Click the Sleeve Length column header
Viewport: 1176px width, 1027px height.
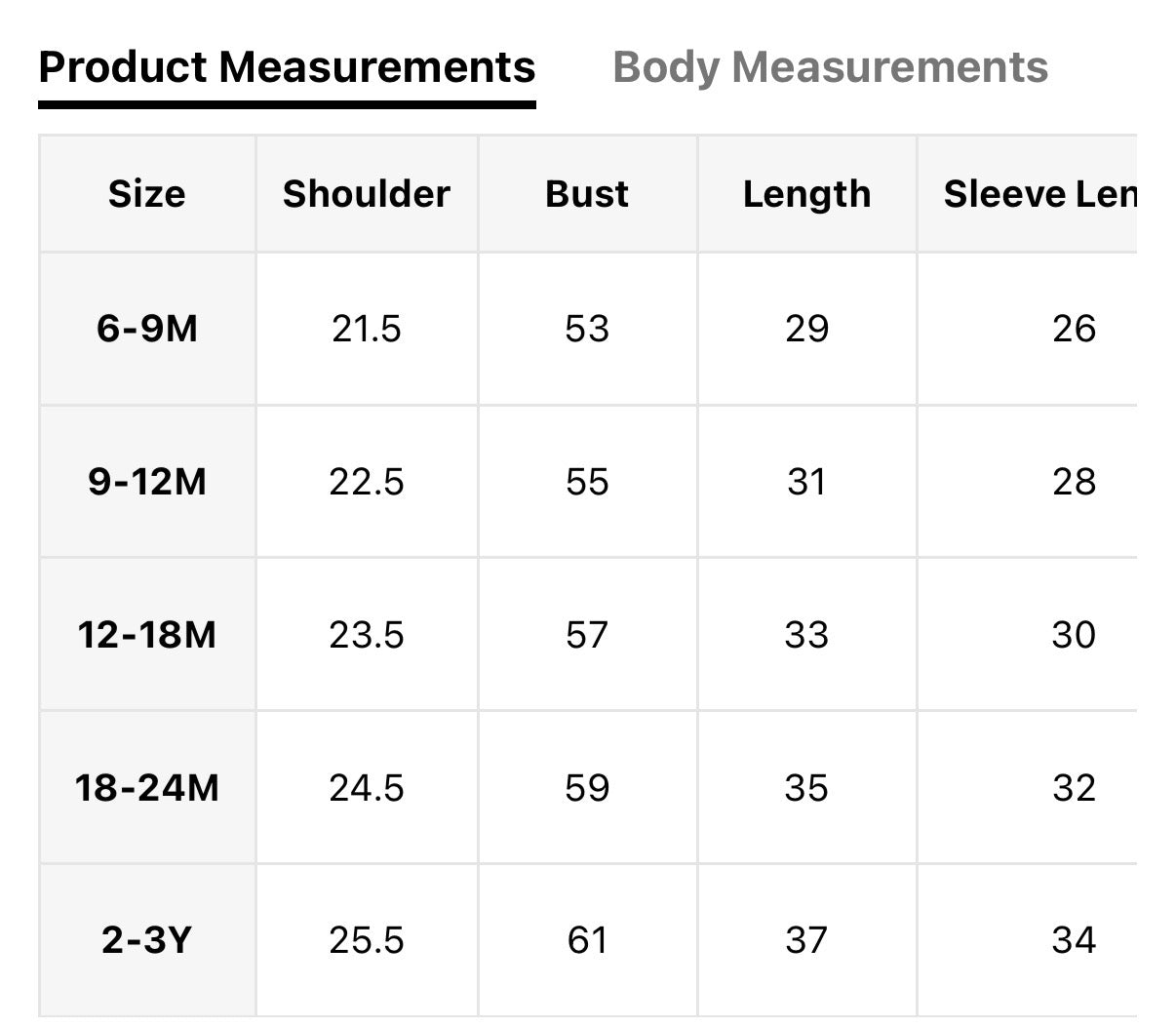click(x=1039, y=194)
